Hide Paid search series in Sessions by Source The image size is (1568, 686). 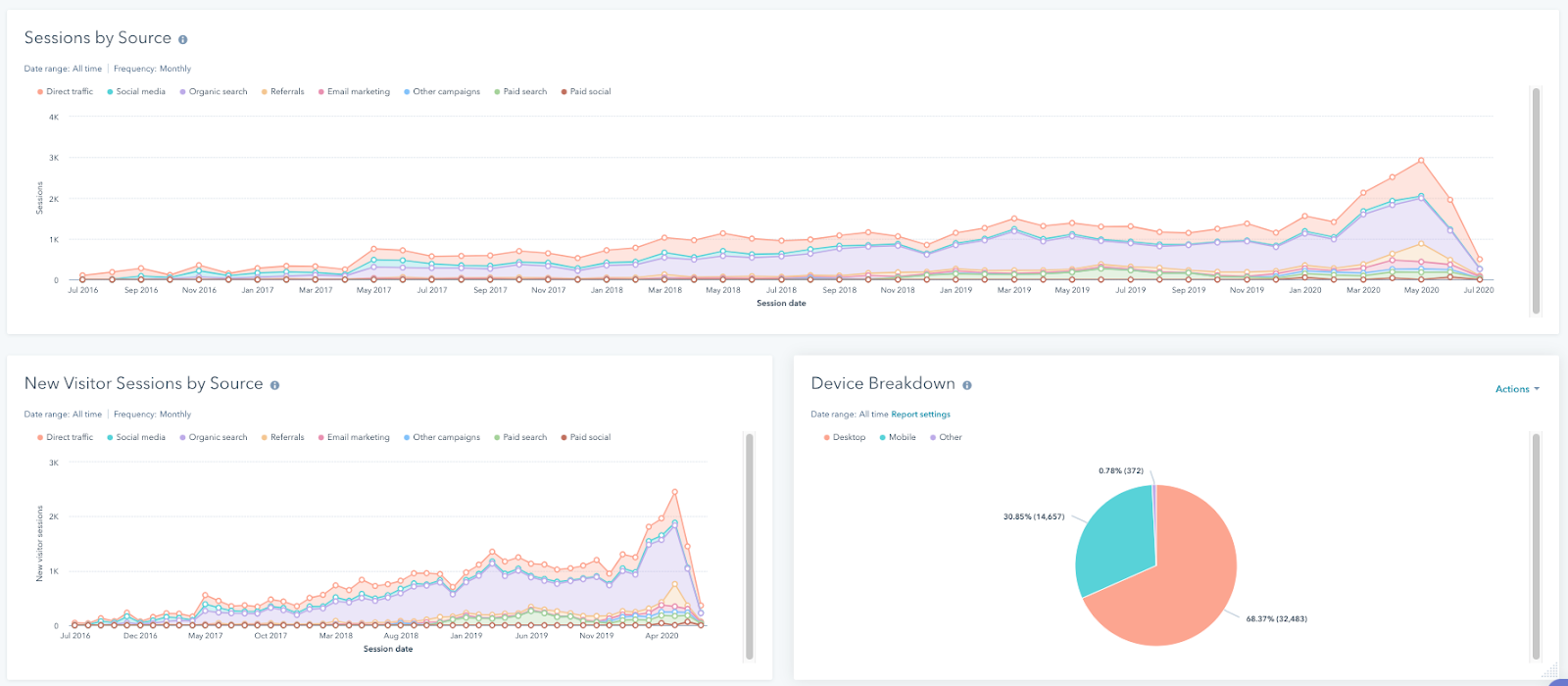pyautogui.click(x=520, y=92)
